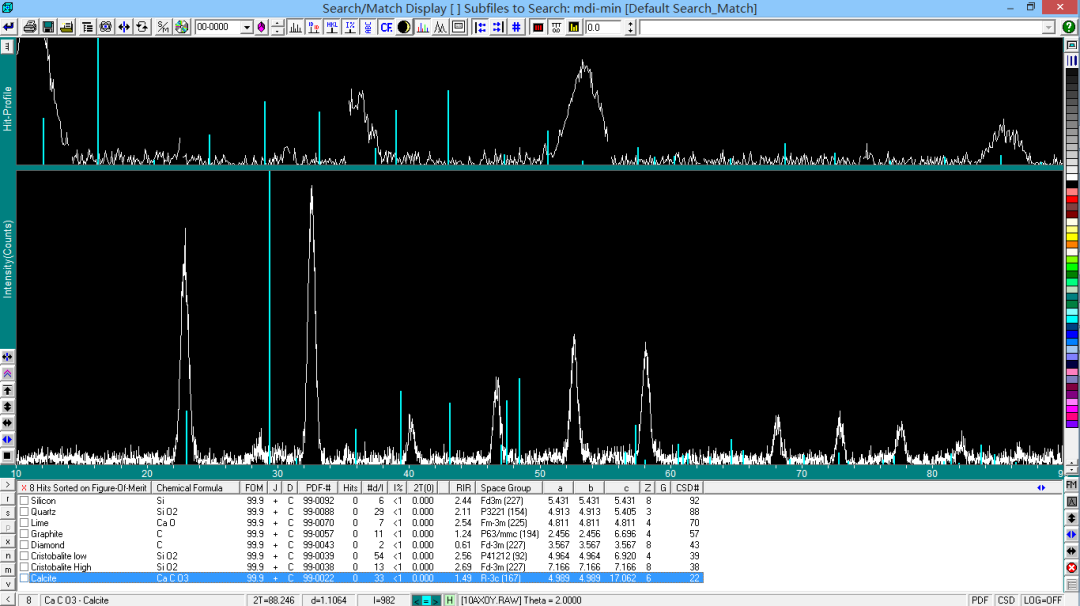Select the Cristobalite low row
The width and height of the screenshot is (1080, 606).
pos(59,556)
